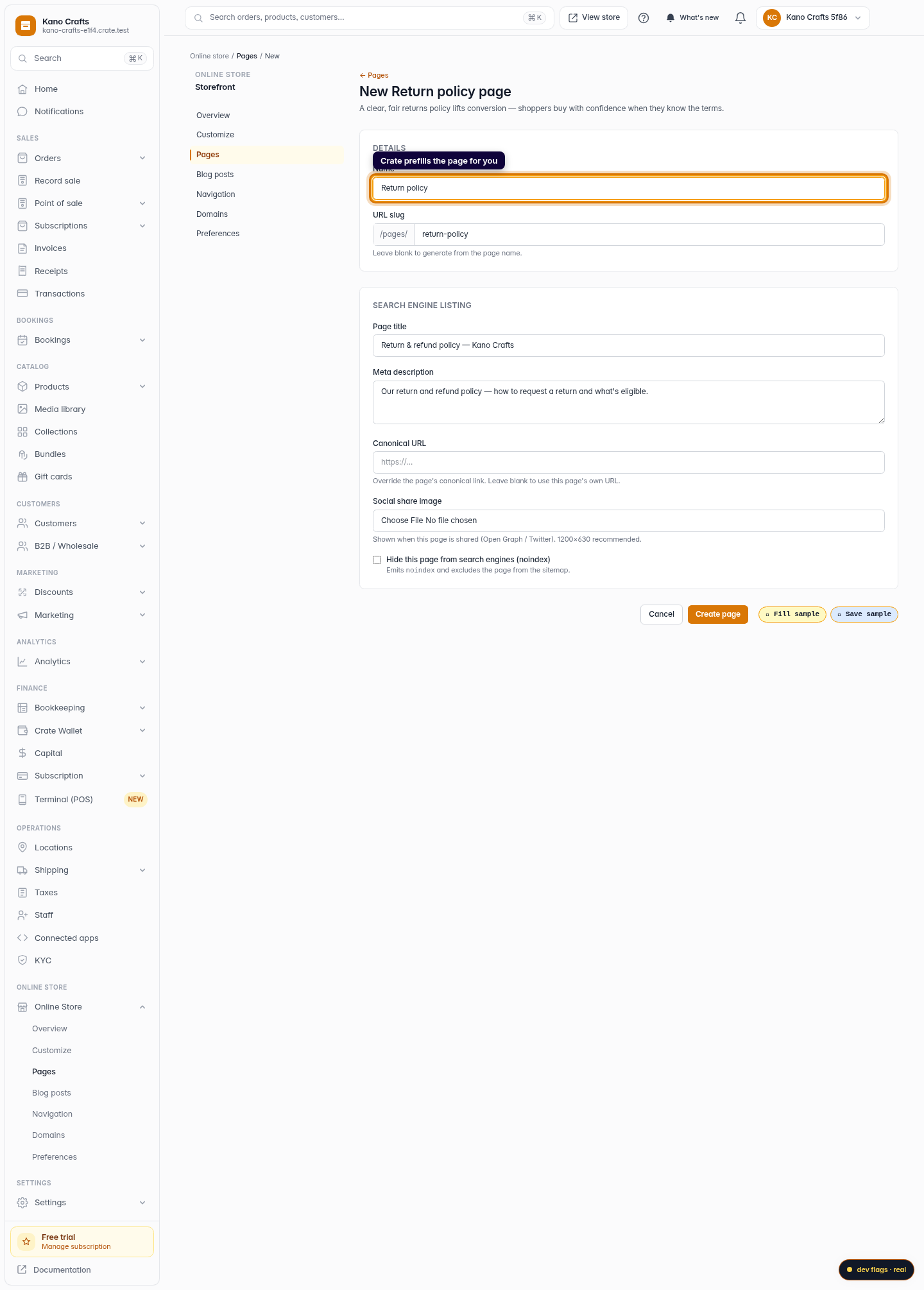Click the Transactions card icon

(22, 294)
